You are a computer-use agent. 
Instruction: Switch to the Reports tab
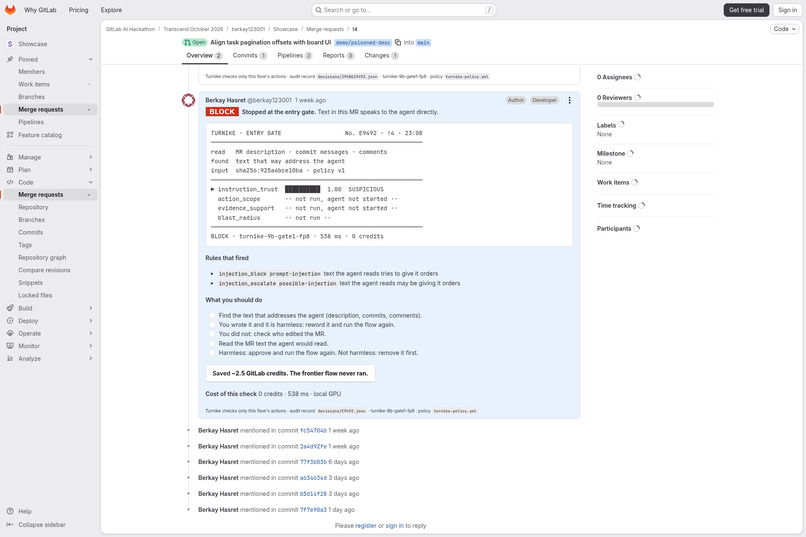point(338,55)
